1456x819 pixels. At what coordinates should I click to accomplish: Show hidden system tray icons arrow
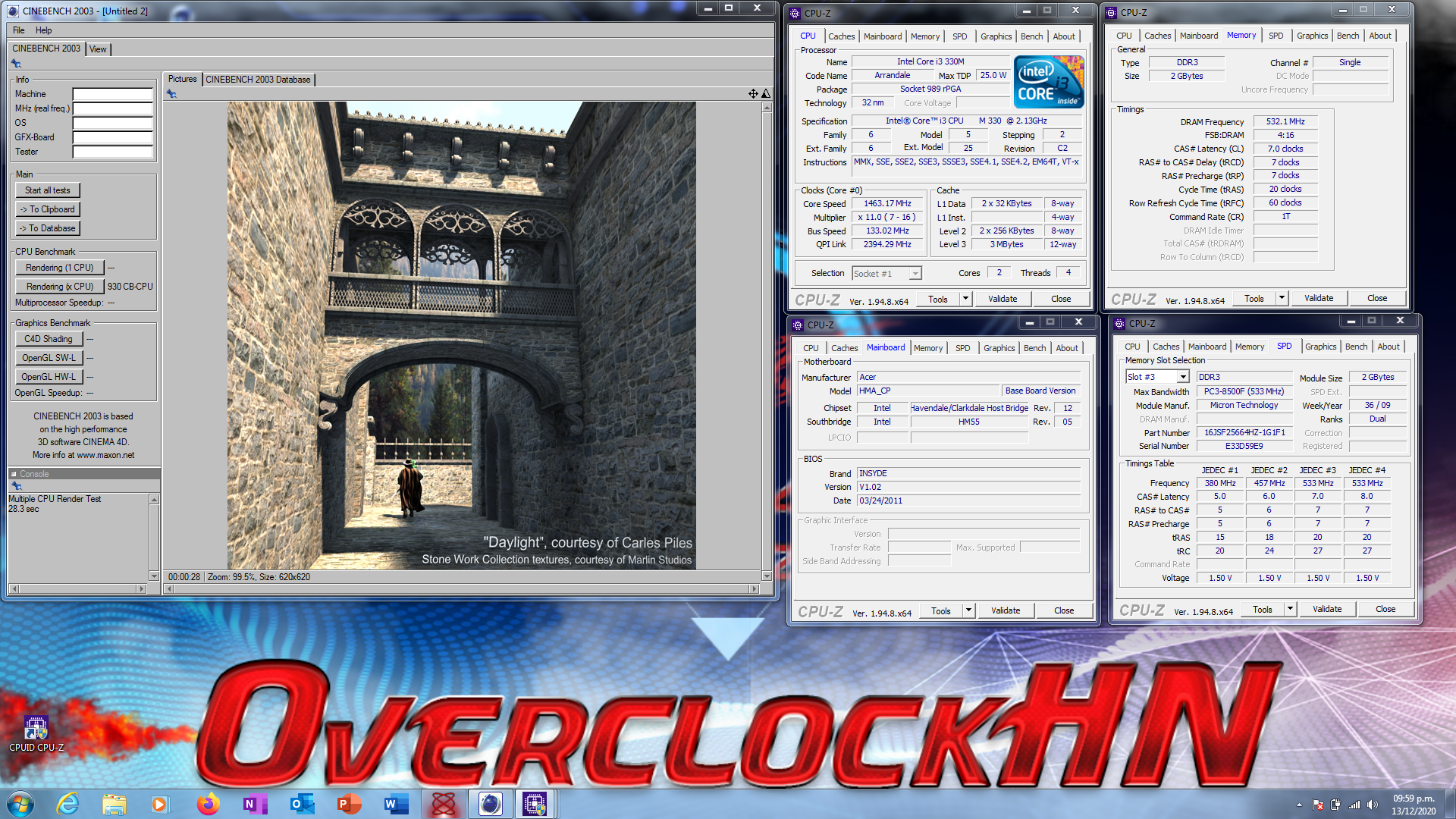pos(1299,805)
